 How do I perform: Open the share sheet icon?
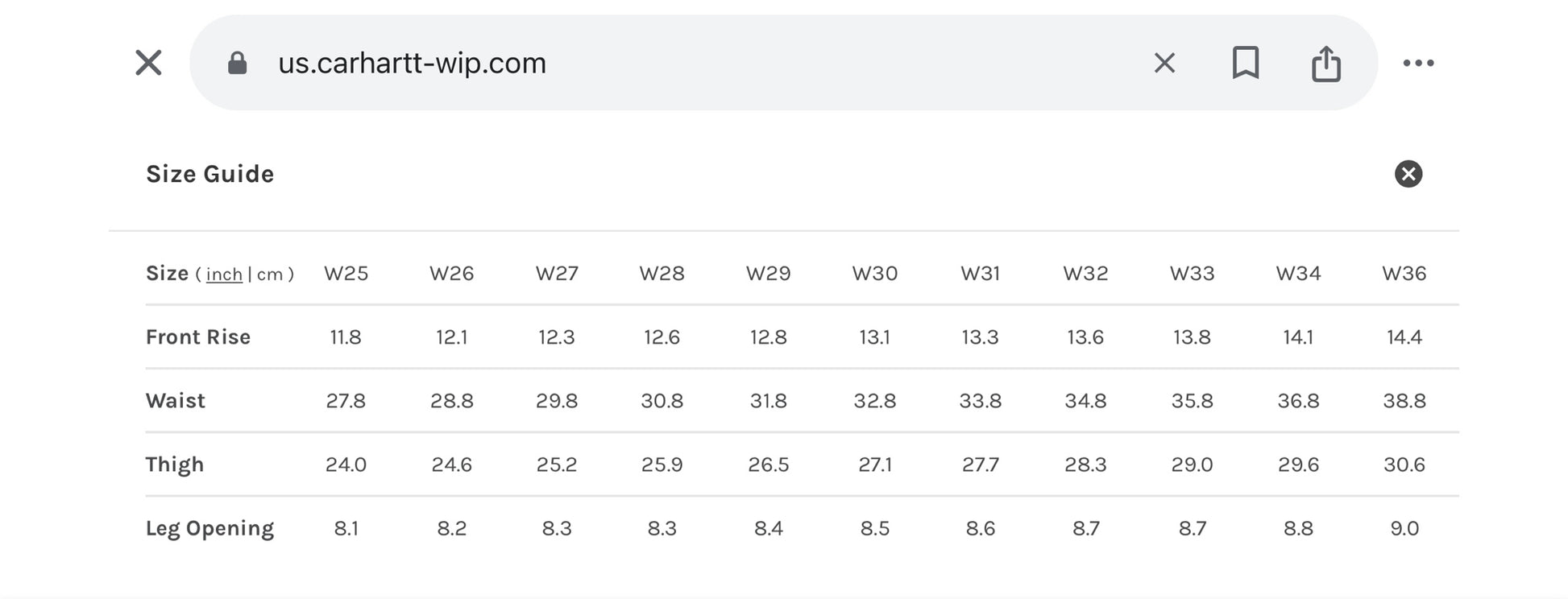tap(1325, 63)
